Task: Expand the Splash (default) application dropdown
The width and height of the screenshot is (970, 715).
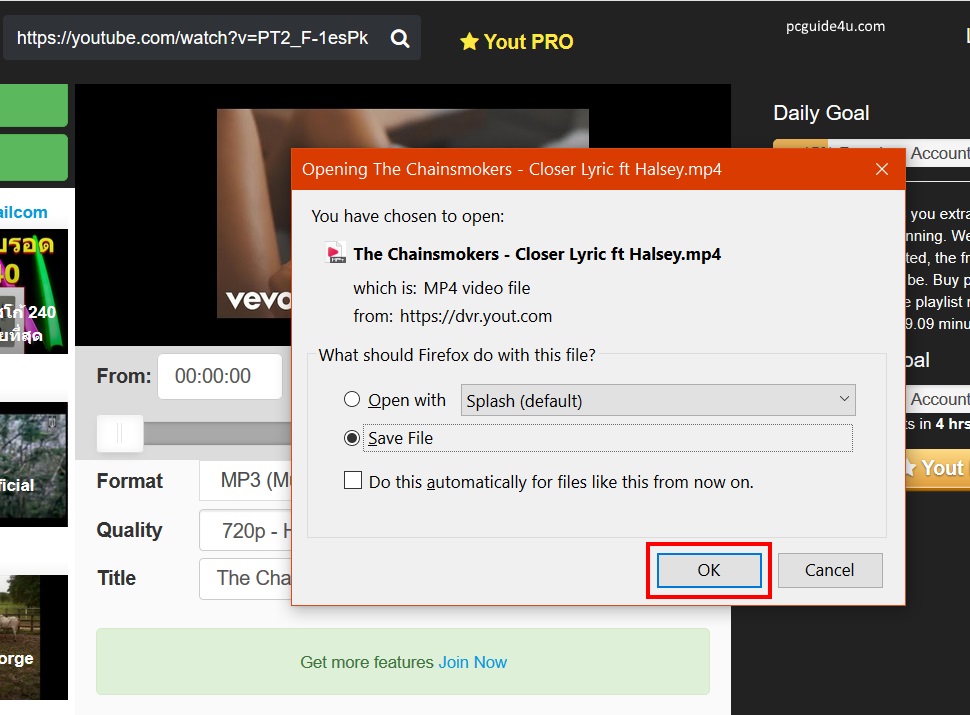Action: (658, 401)
